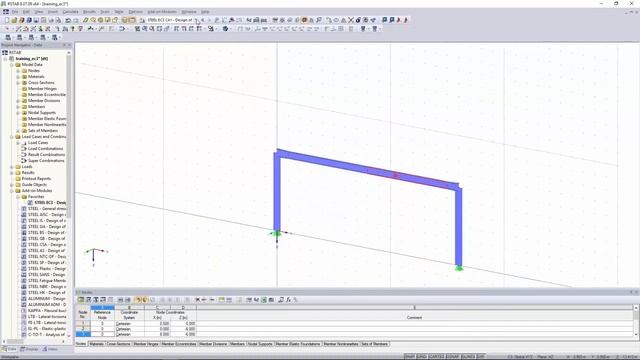This screenshot has width=640, height=360.
Task: Click the New model icon in toolbar
Action: (7, 20)
